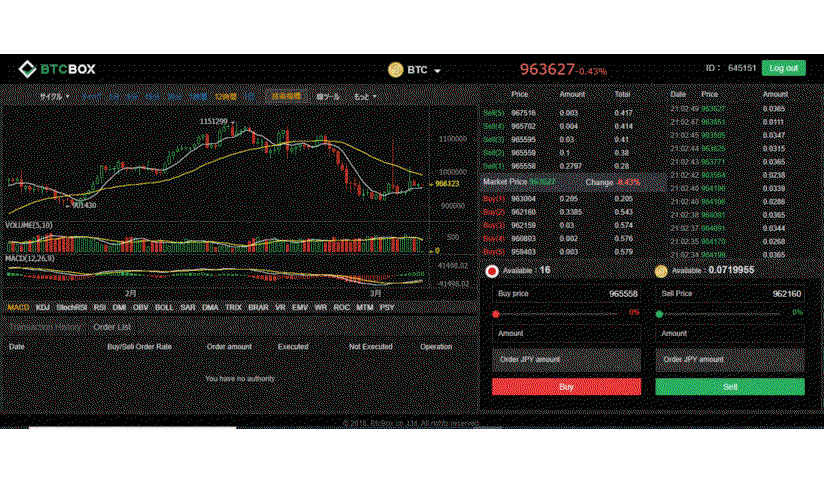Enable the KDJ indicator
Image resolution: width=824 pixels, height=482 pixels.
point(43,307)
